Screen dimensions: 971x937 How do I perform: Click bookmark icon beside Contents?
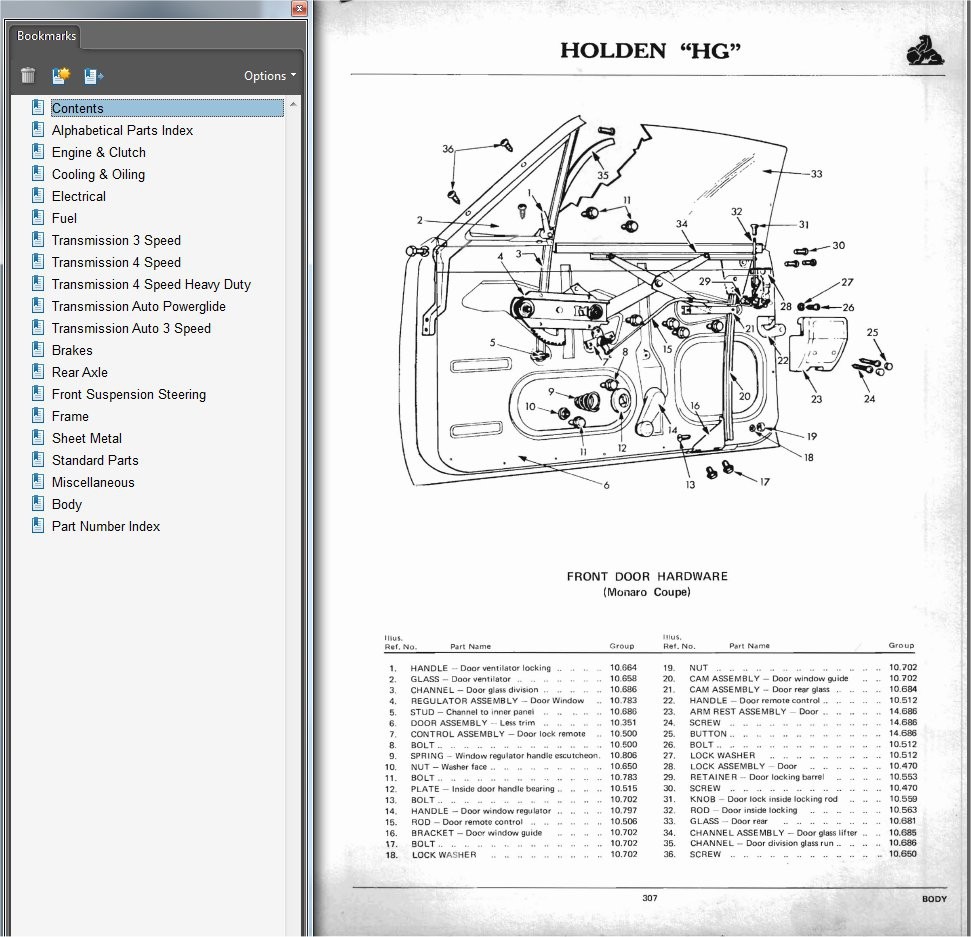38,107
